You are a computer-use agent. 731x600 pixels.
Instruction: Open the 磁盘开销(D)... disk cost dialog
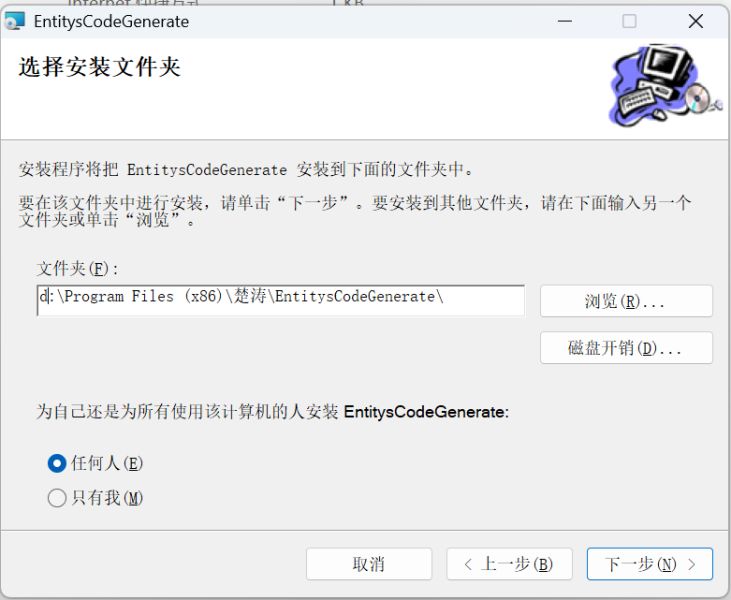(626, 348)
